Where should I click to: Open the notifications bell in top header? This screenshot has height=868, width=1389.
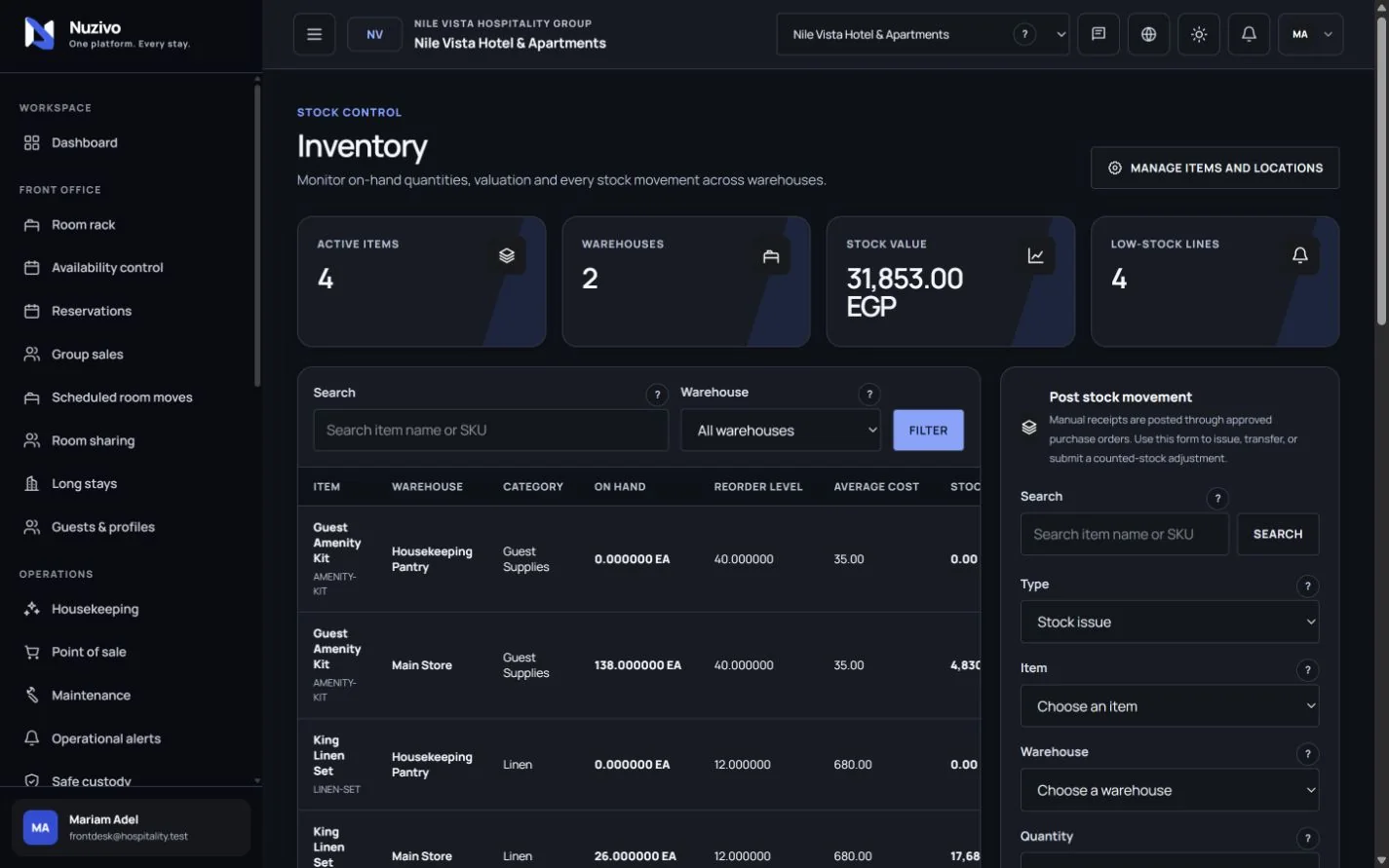tap(1249, 34)
